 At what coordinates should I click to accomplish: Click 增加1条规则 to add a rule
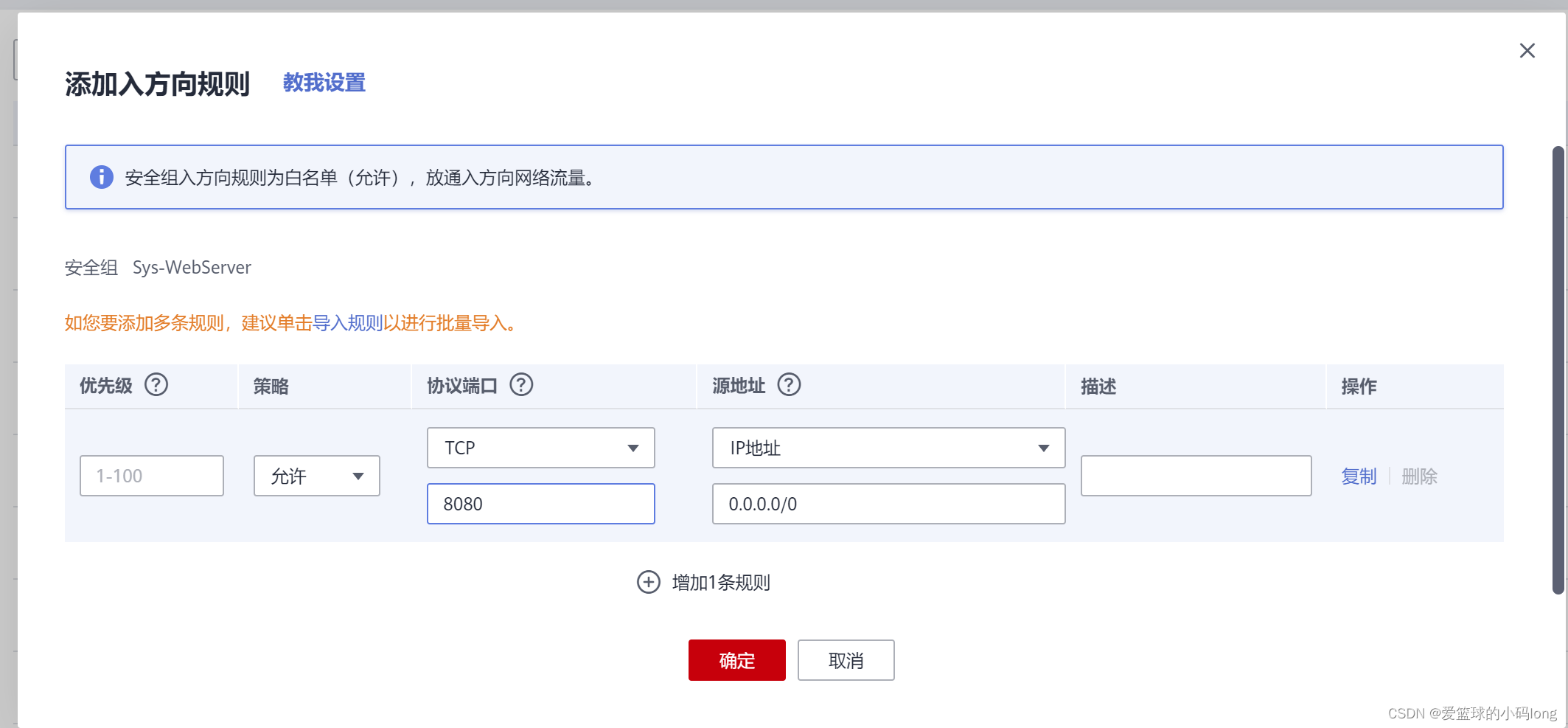click(721, 583)
